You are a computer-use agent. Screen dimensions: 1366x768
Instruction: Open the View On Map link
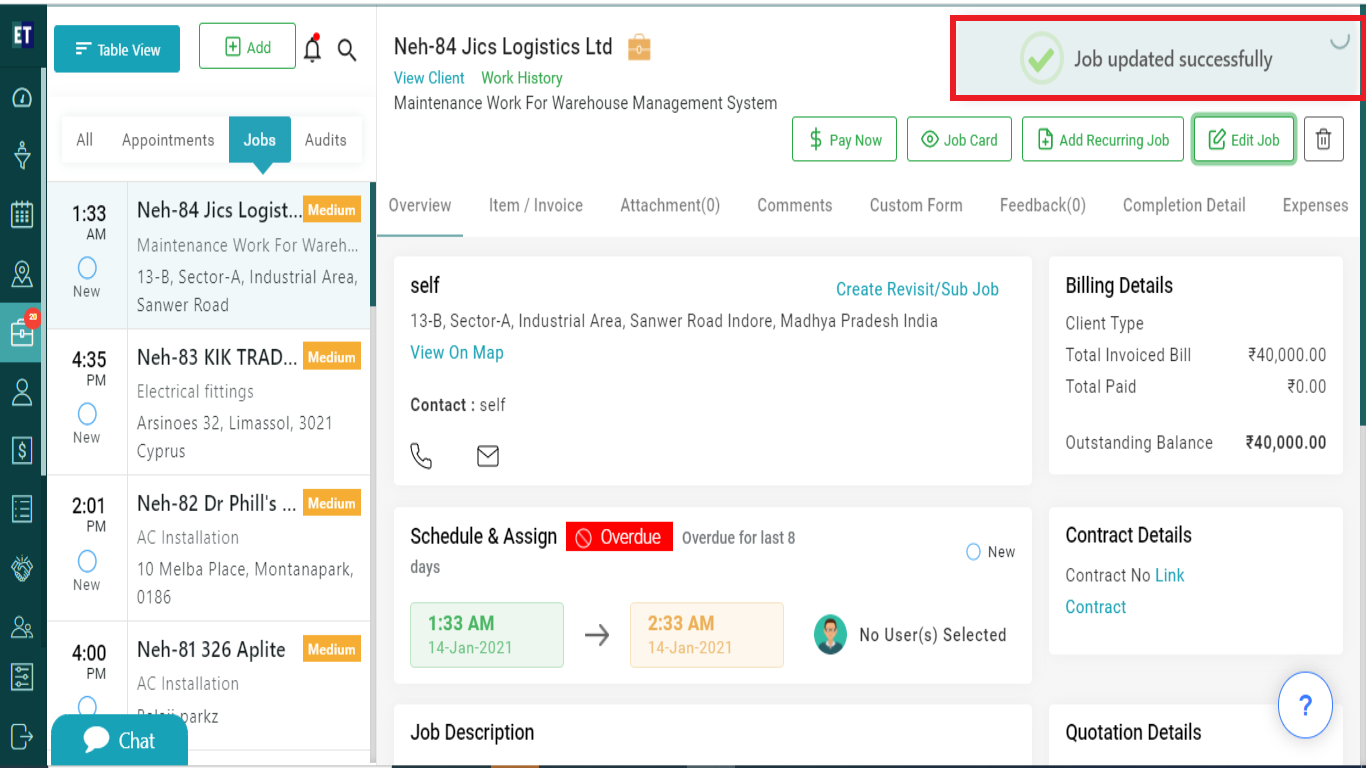coord(457,352)
